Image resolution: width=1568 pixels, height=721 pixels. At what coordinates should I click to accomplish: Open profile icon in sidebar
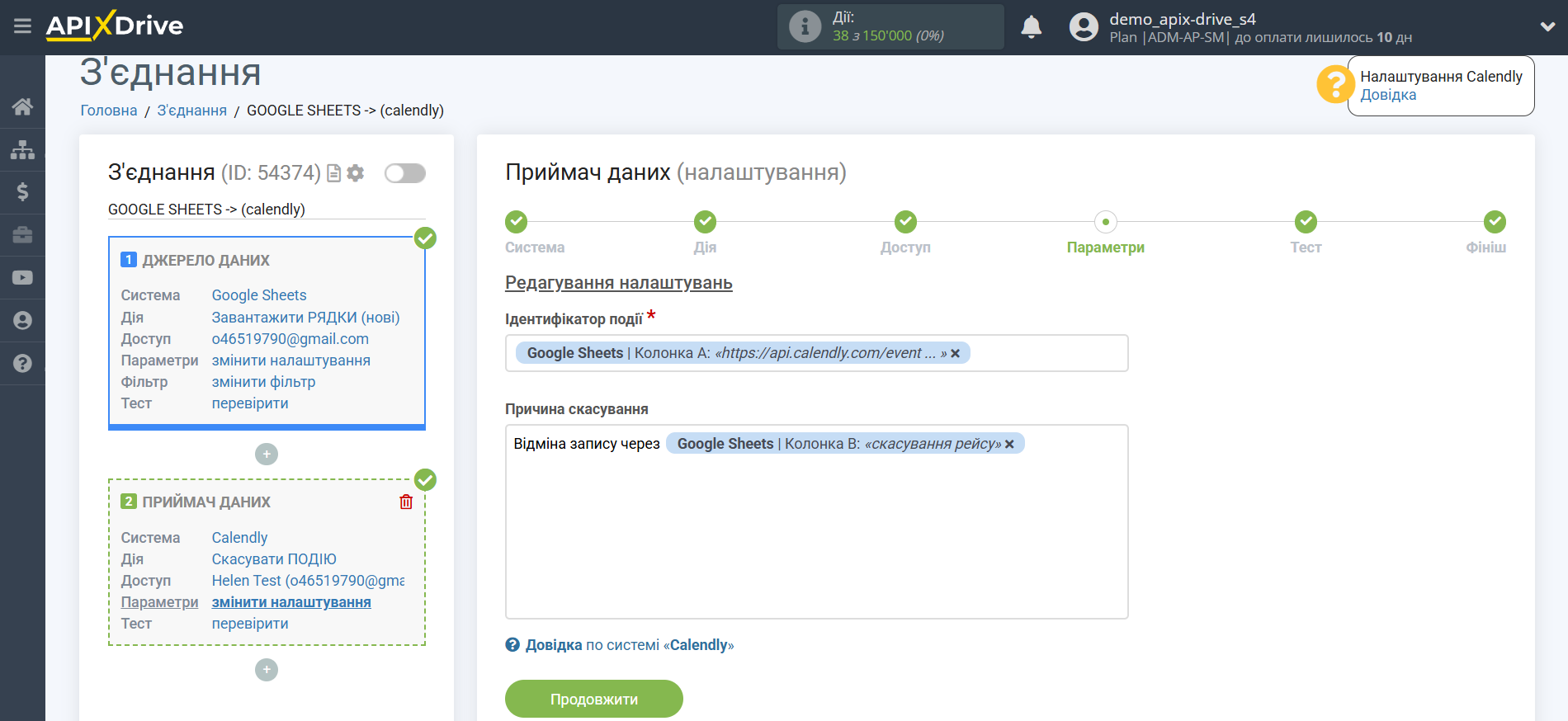click(22, 321)
